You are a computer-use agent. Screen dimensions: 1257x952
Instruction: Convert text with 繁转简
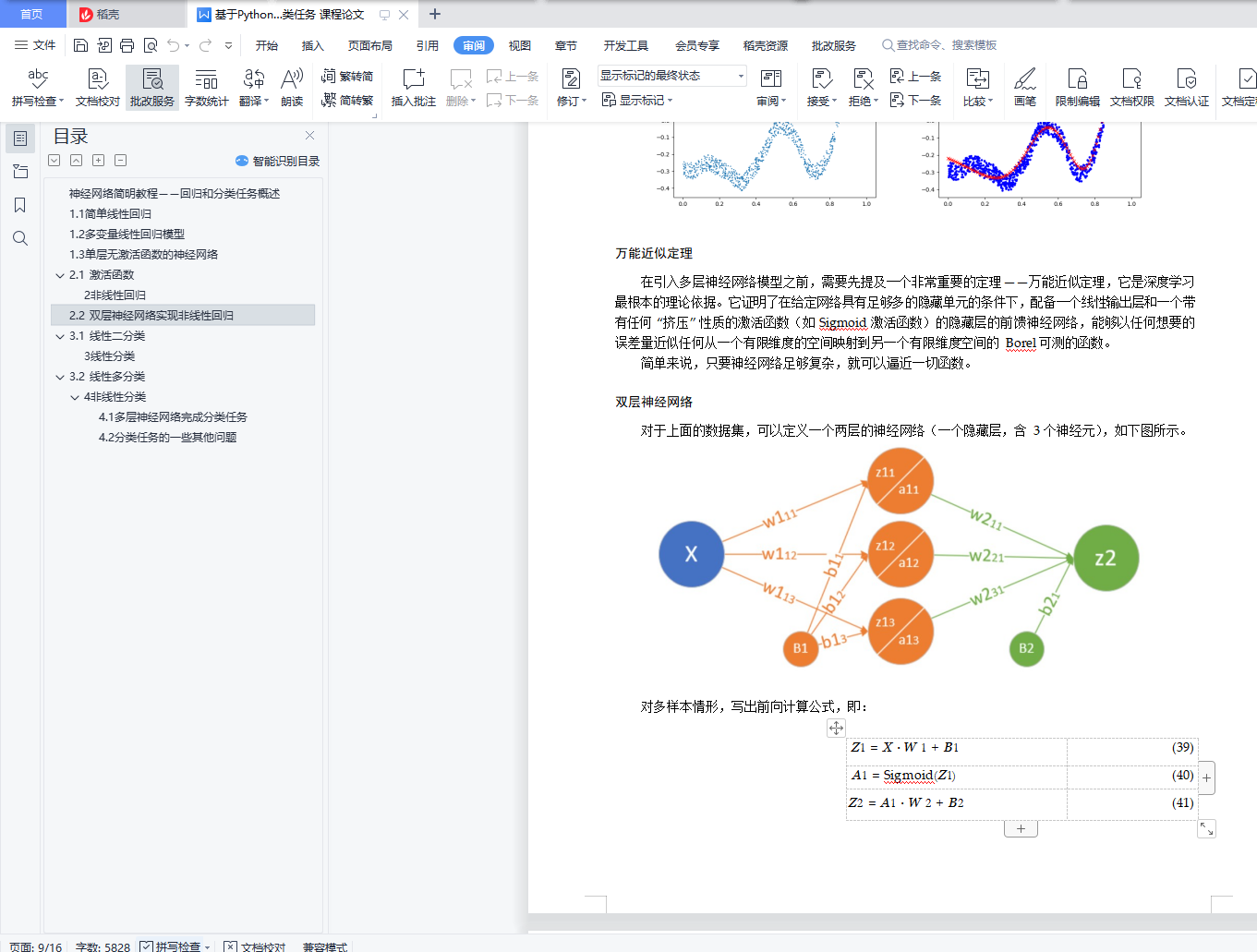pyautogui.click(x=347, y=77)
